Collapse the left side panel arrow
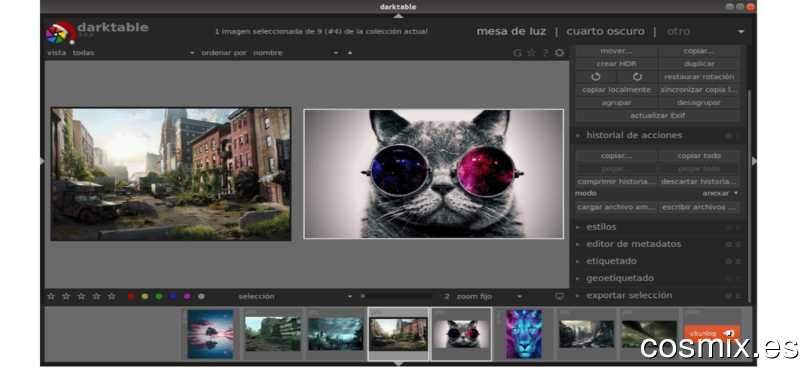This screenshot has width=800, height=367. [x=42, y=161]
